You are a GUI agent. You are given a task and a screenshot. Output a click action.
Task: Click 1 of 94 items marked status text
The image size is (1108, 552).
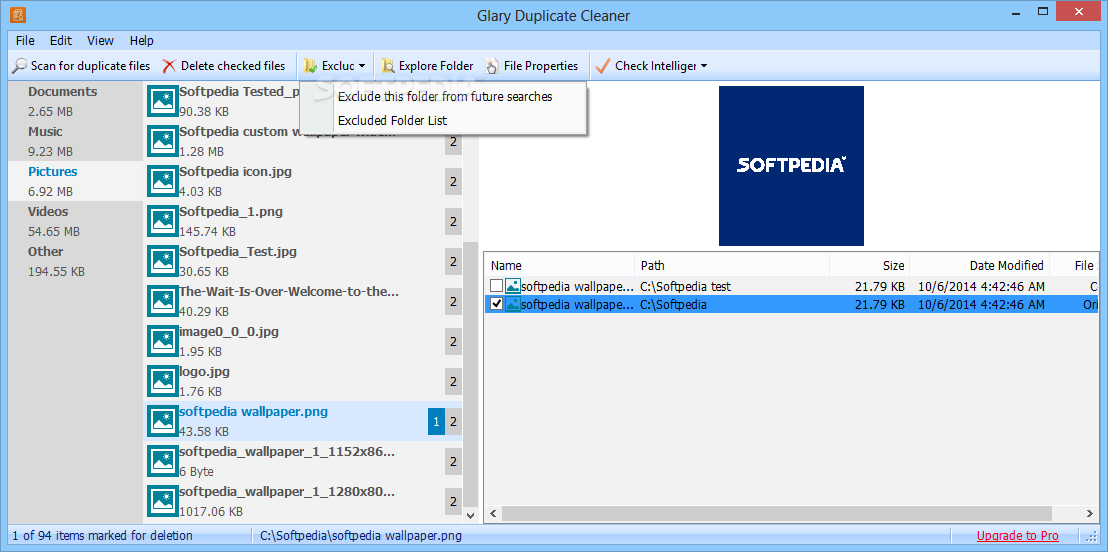(102, 536)
